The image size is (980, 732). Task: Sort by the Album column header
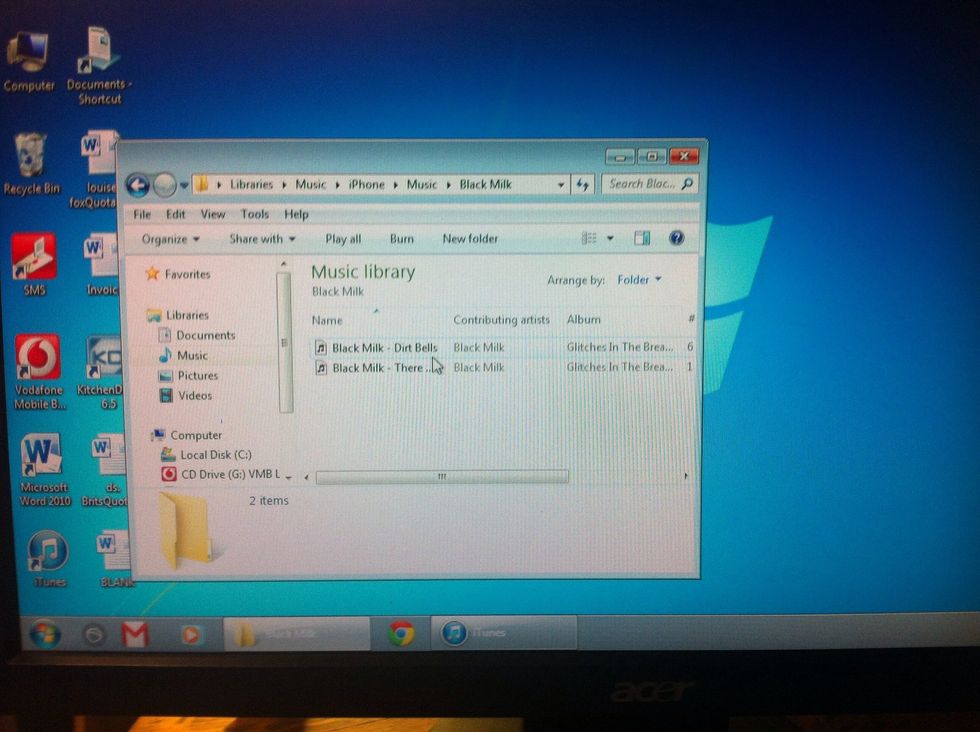pos(583,319)
